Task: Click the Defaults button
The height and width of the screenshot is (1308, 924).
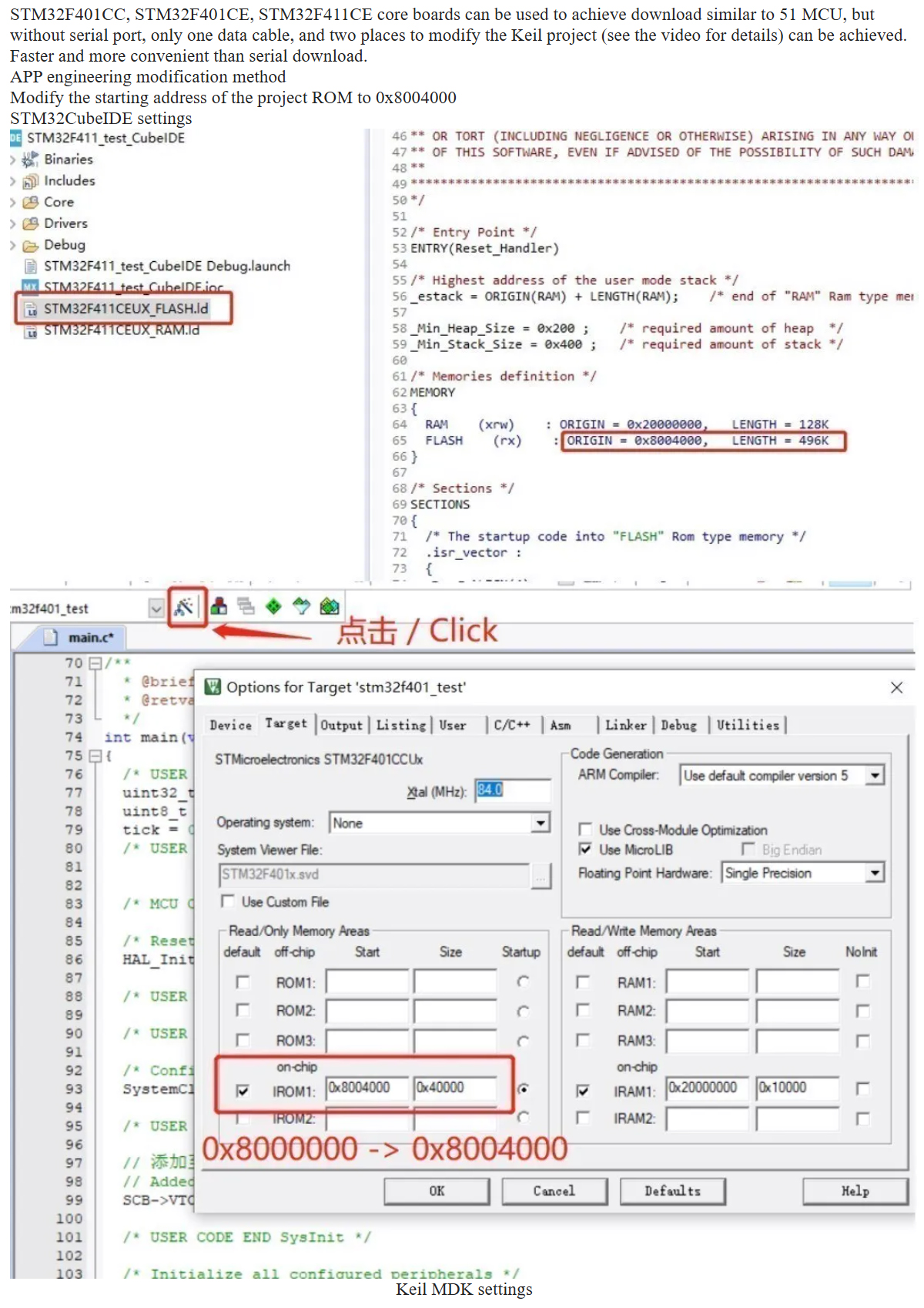Action: [672, 1191]
